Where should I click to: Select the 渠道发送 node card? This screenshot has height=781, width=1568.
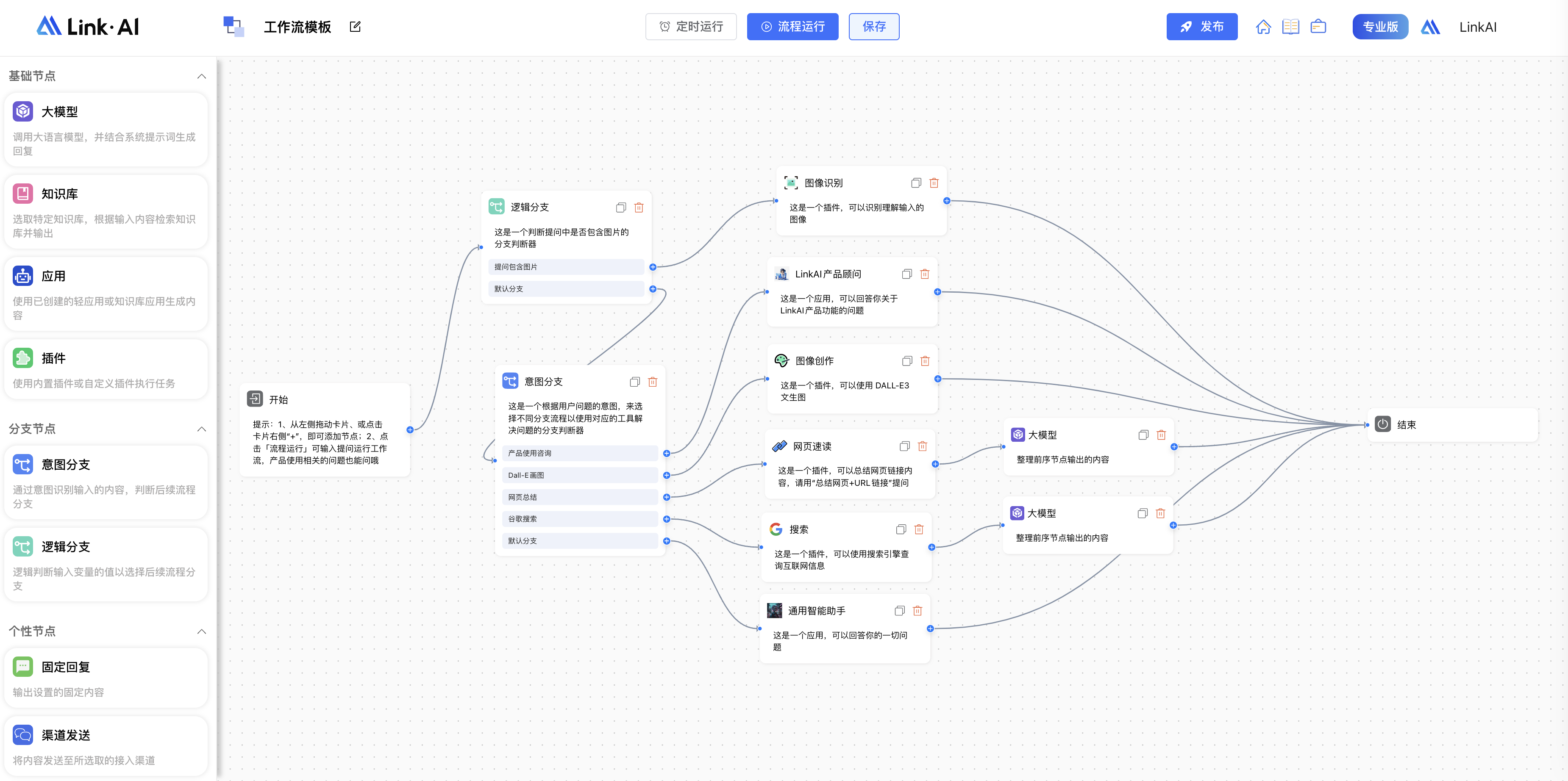click(x=106, y=746)
